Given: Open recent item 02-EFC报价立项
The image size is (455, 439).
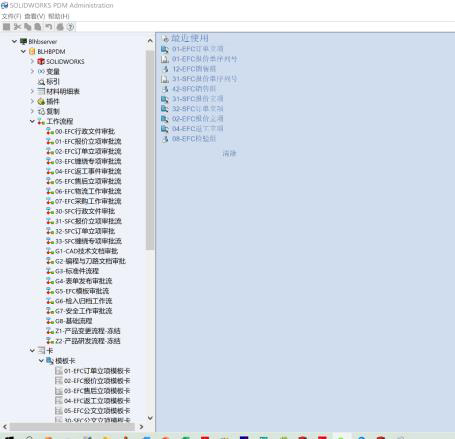Looking at the screenshot, I should [198, 119].
